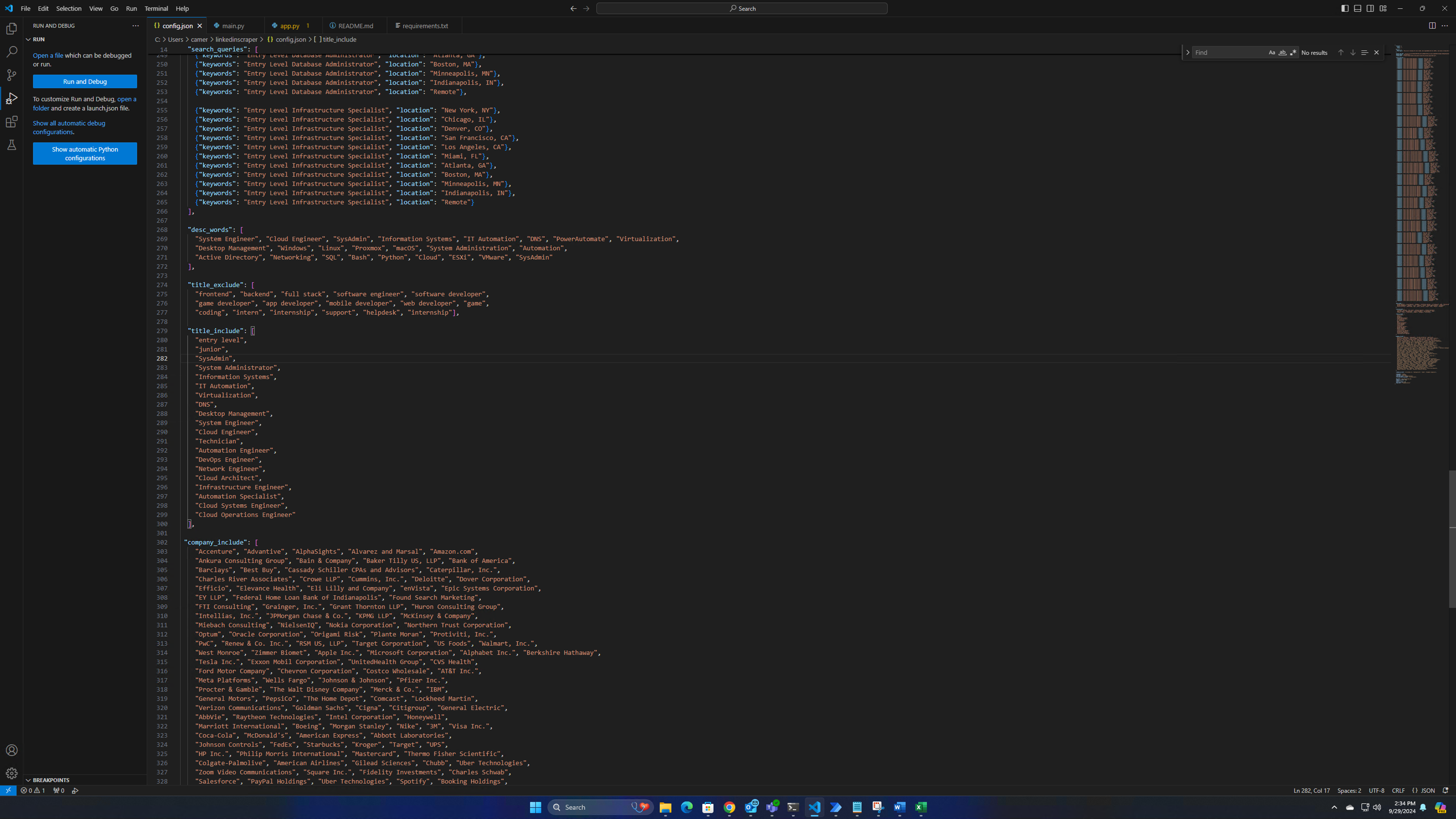Screen dimensions: 1456x819
Task: Toggle Match Whole Word in Find
Action: pyautogui.click(x=1282, y=53)
